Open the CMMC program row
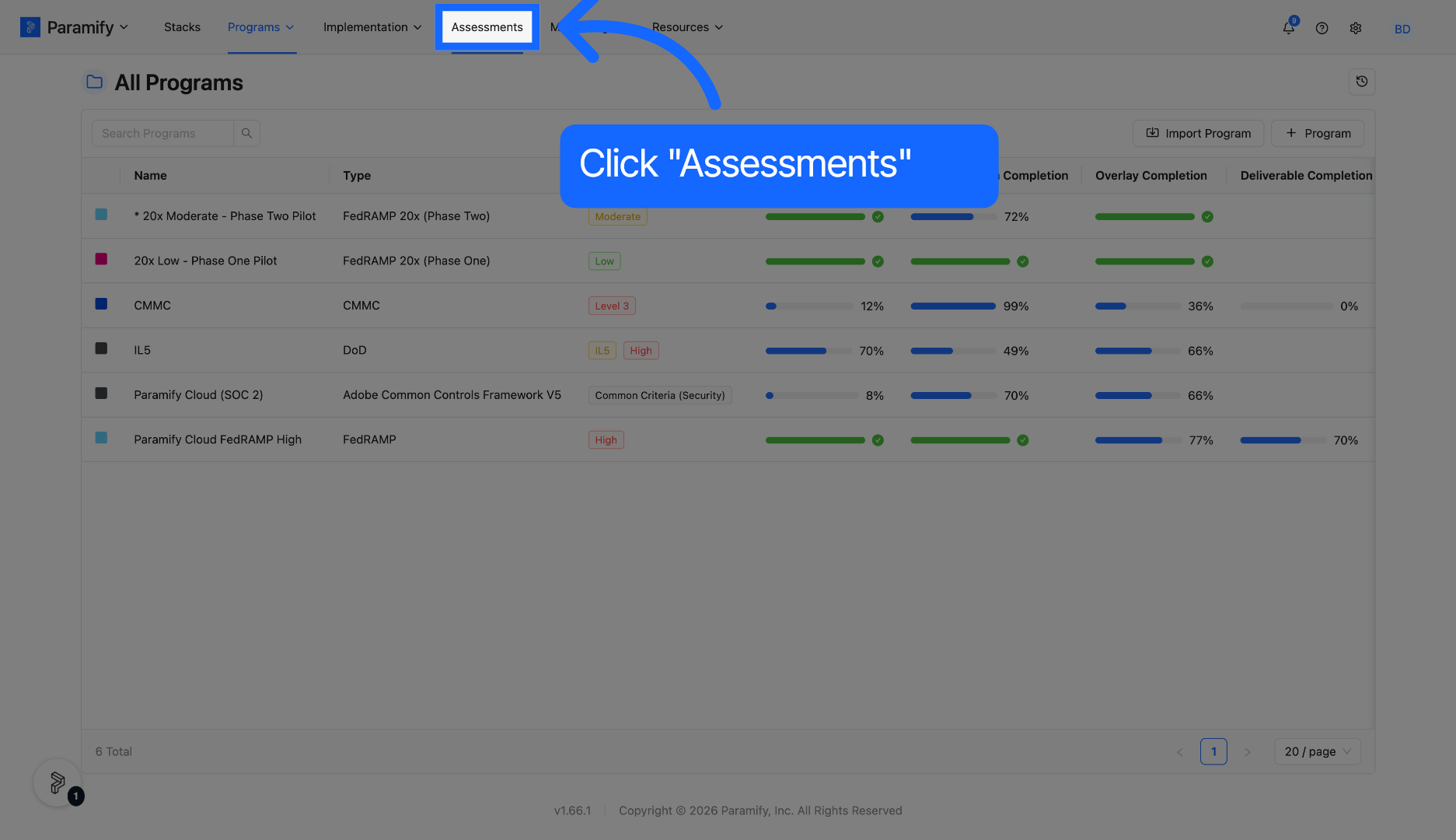This screenshot has height=840, width=1456. pyautogui.click(x=728, y=306)
